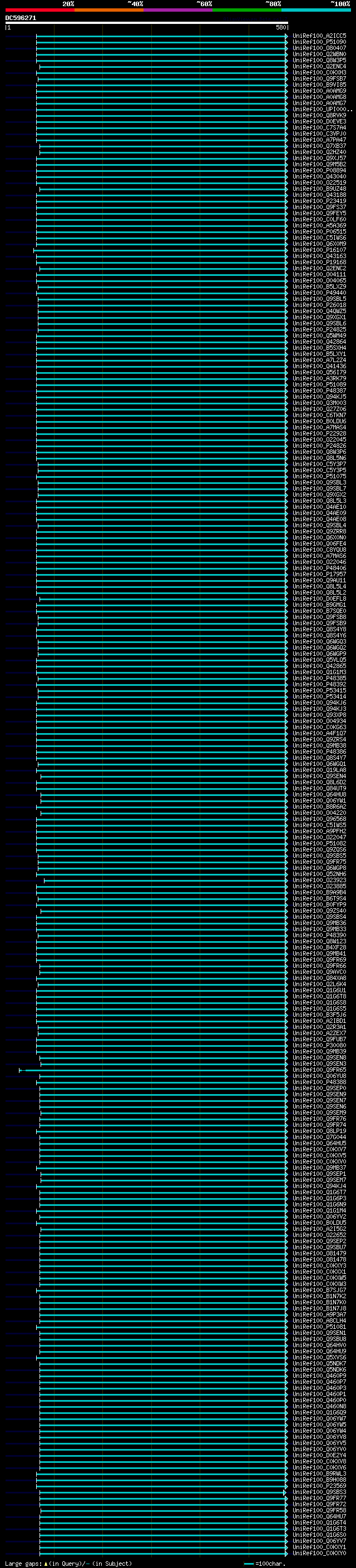Select hit label UniRef100_Q9FSB9
Image resolution: width=356 pixels, height=1568 pixels.
click(319, 624)
